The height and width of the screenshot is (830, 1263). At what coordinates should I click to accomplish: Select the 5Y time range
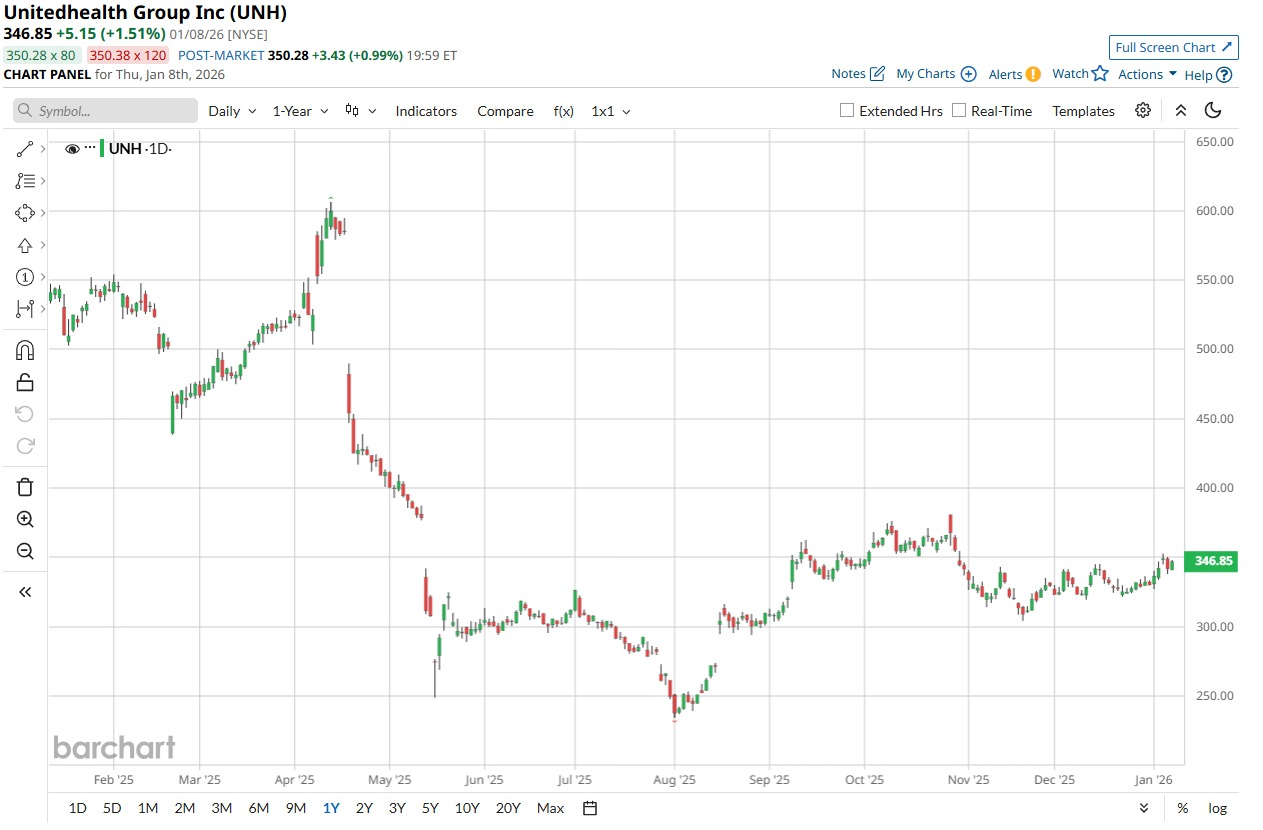click(x=430, y=808)
